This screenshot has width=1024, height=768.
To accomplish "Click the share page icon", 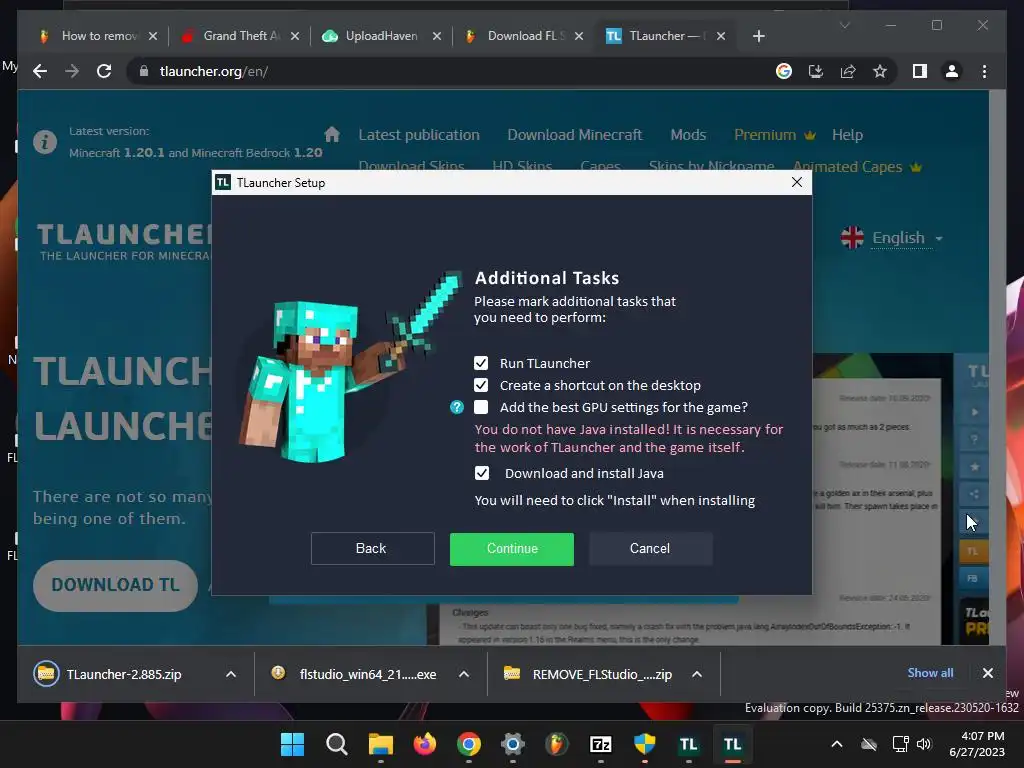I will coord(848,71).
